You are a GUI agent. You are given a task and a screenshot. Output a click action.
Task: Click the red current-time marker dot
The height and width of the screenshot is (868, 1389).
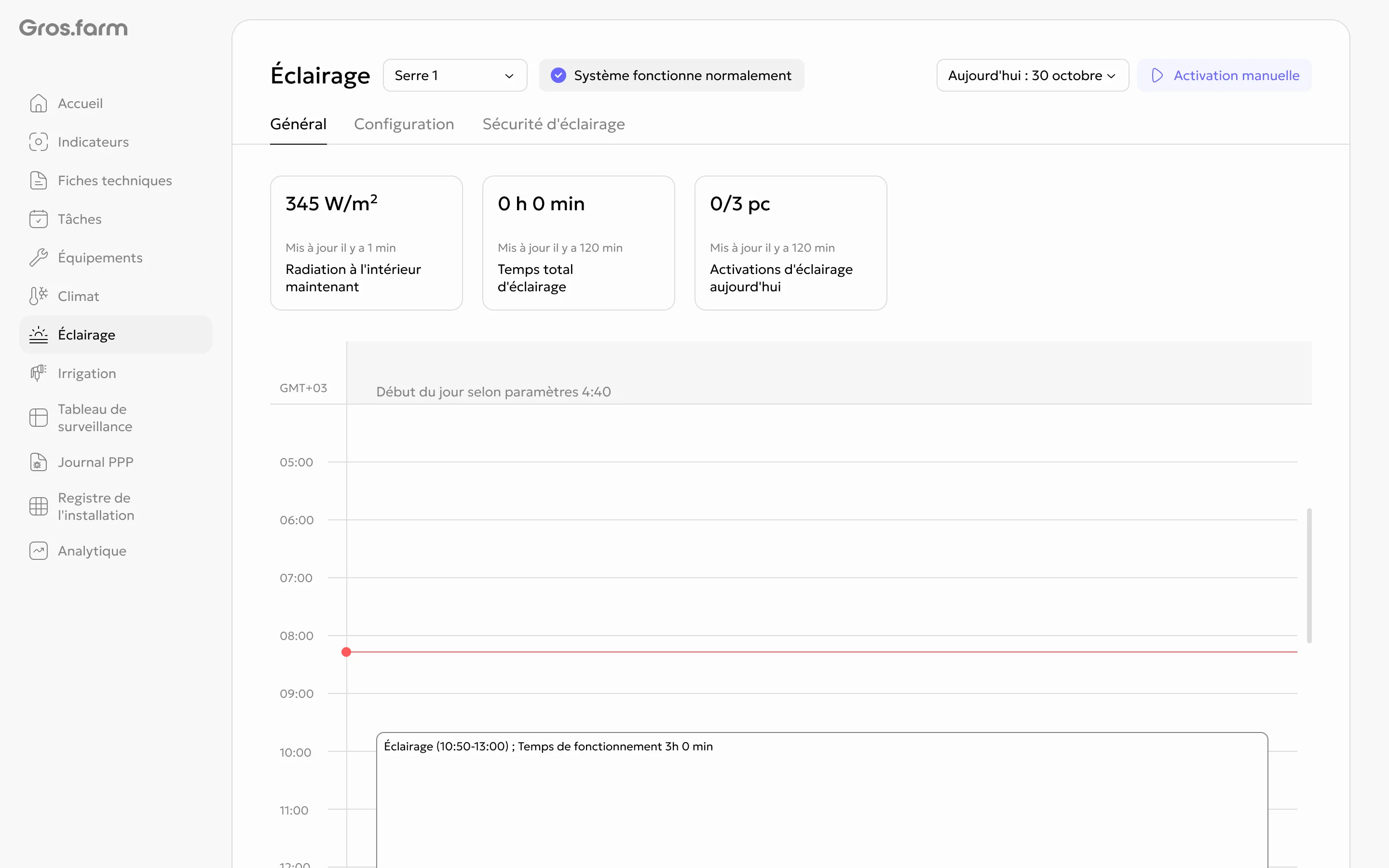pos(346,651)
